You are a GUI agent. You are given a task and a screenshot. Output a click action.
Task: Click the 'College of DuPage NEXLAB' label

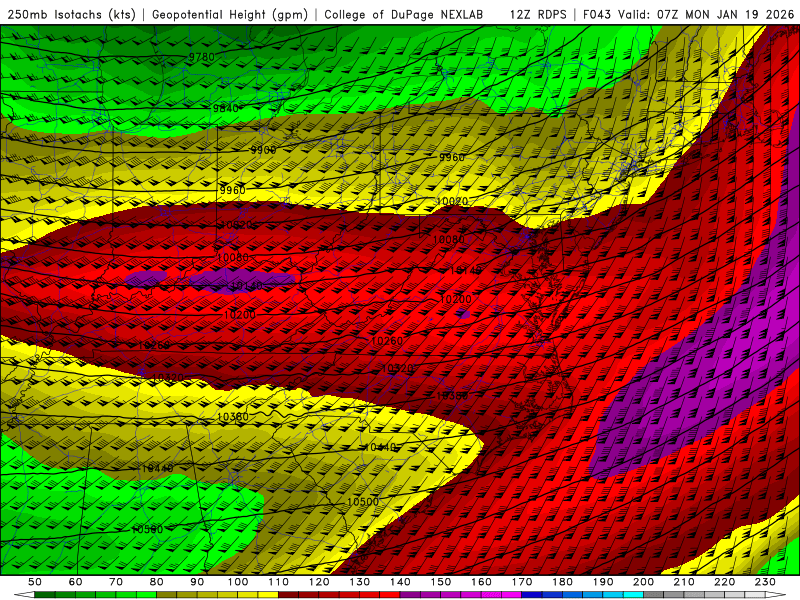[404, 15]
